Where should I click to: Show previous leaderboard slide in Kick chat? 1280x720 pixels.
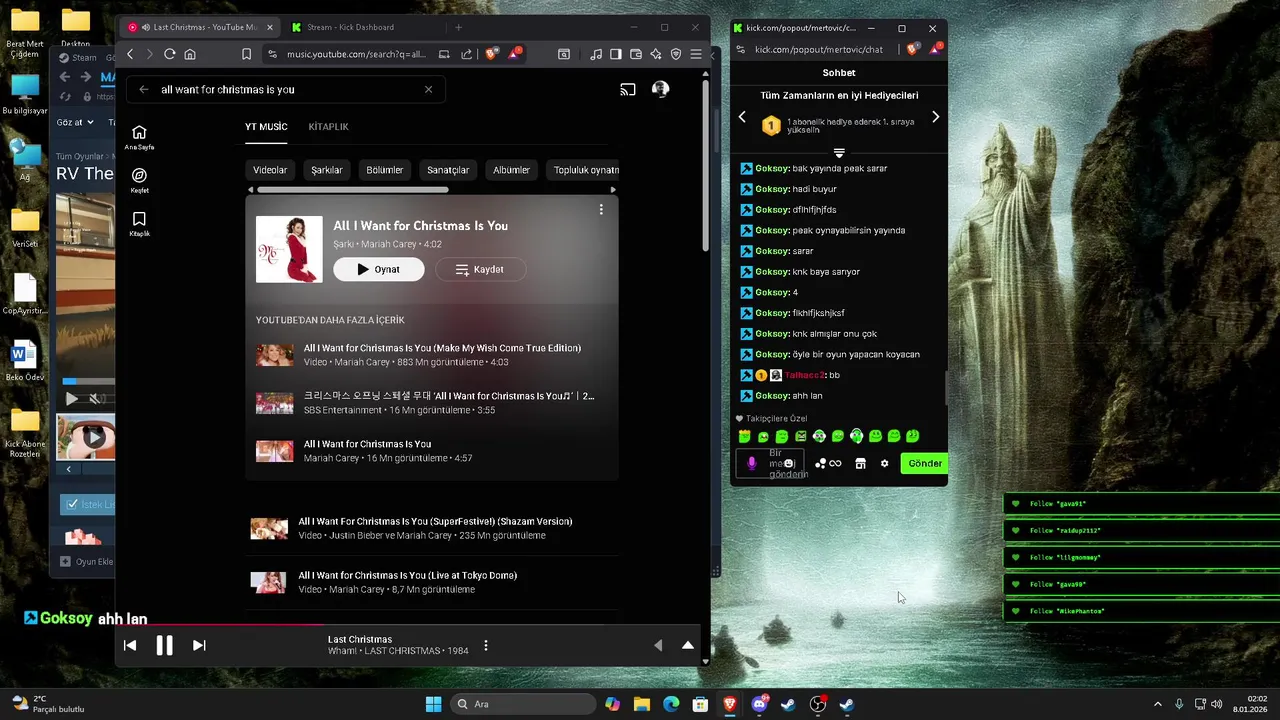(742, 117)
